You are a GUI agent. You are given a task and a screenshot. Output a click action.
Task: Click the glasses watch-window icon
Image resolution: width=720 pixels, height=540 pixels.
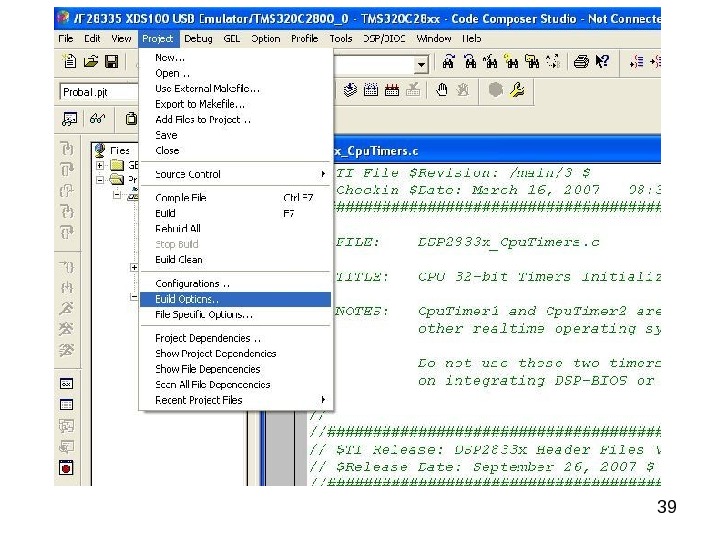pyautogui.click(x=97, y=119)
